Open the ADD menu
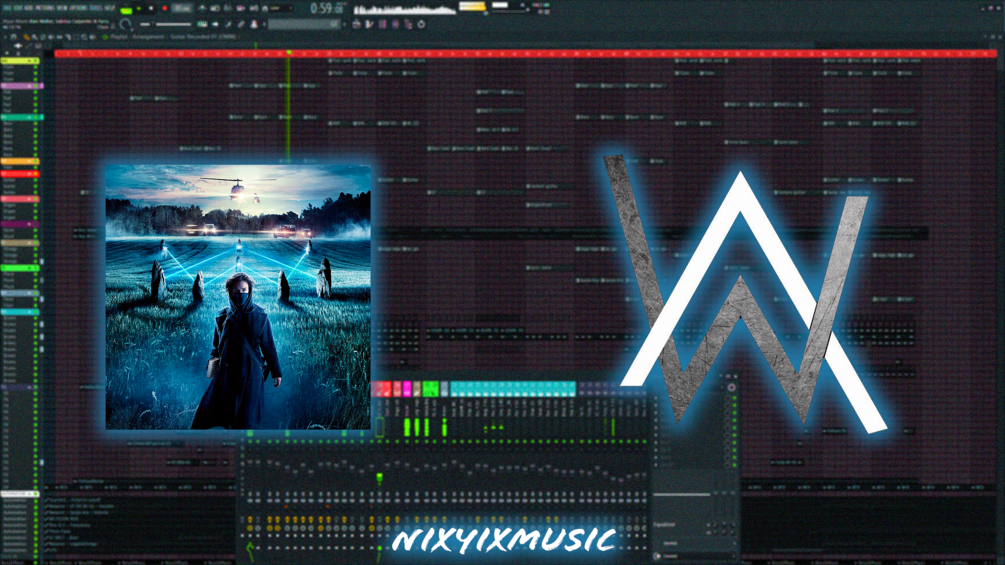 28,8
